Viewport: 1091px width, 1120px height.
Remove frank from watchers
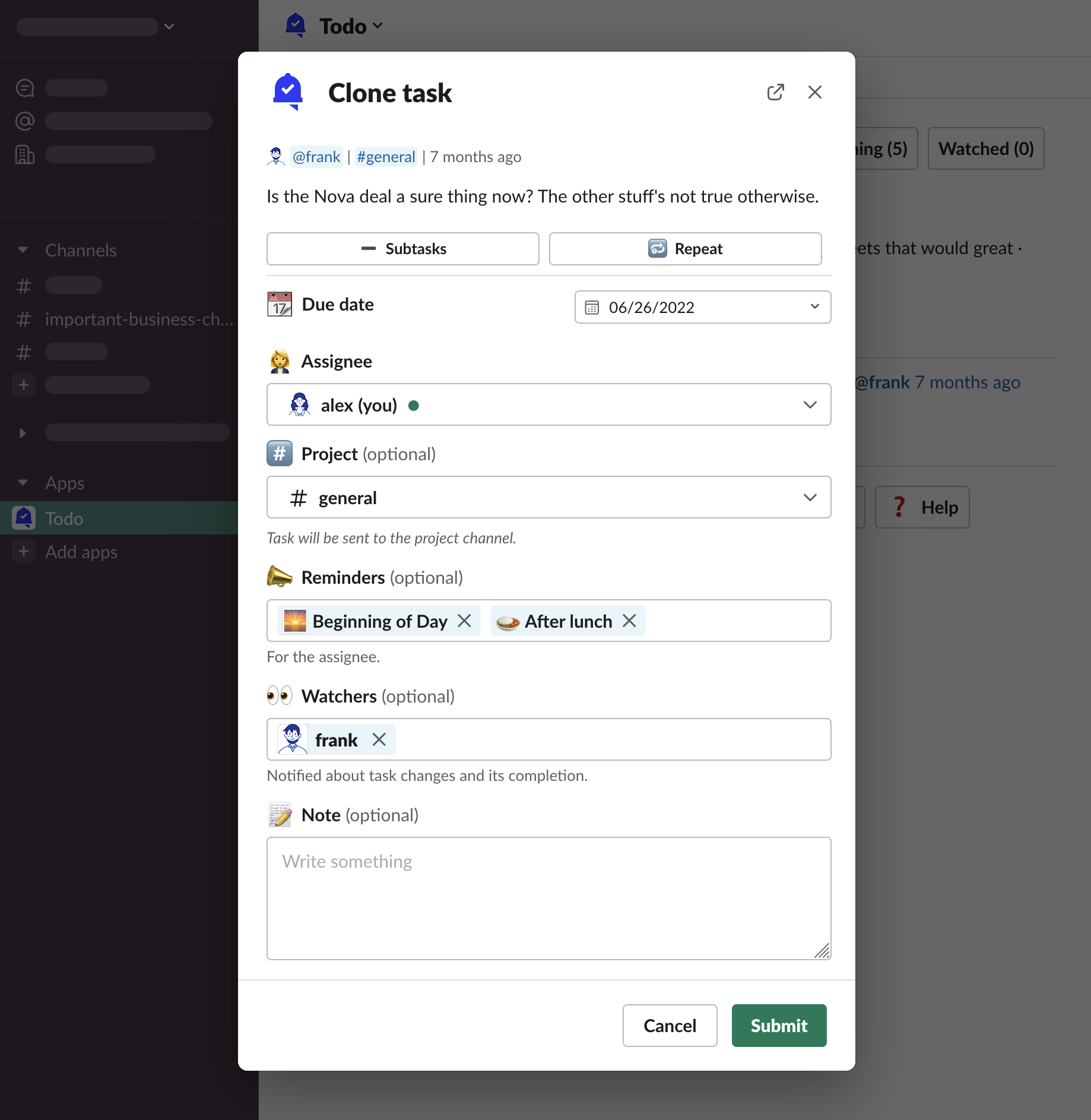pos(379,739)
